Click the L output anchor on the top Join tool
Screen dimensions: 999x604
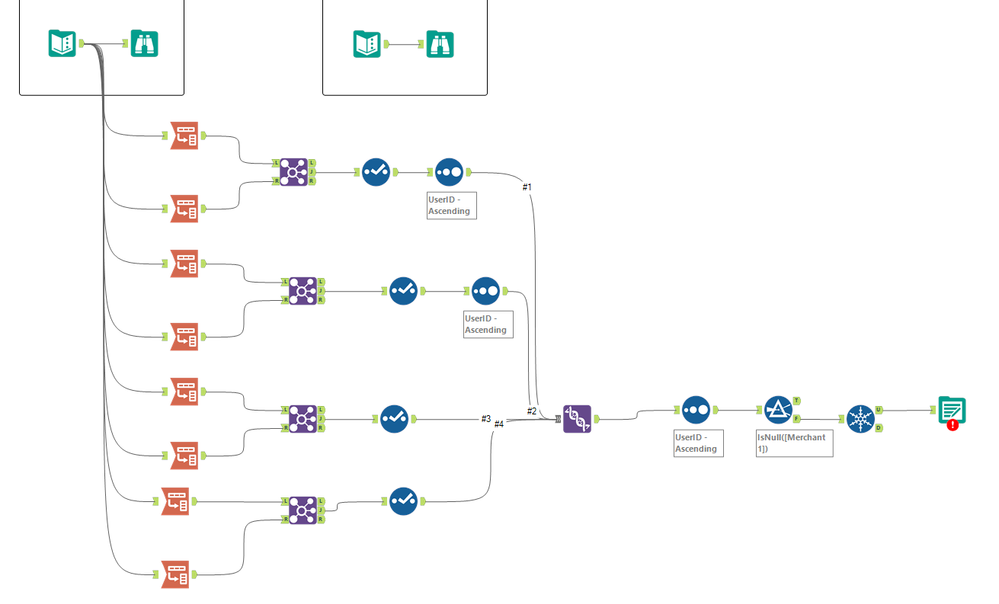pyautogui.click(x=312, y=162)
